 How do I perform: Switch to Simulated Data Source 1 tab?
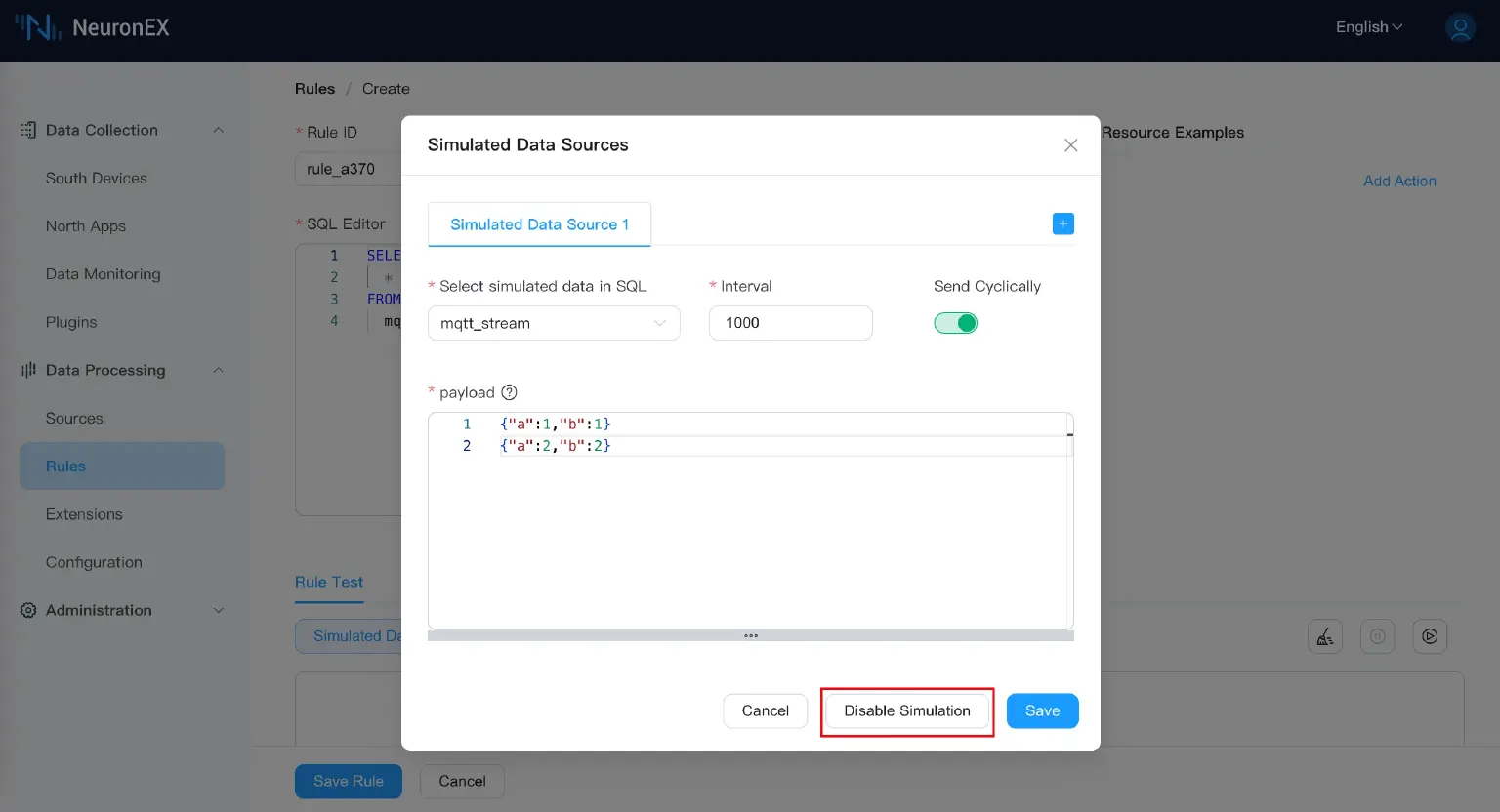tap(539, 223)
